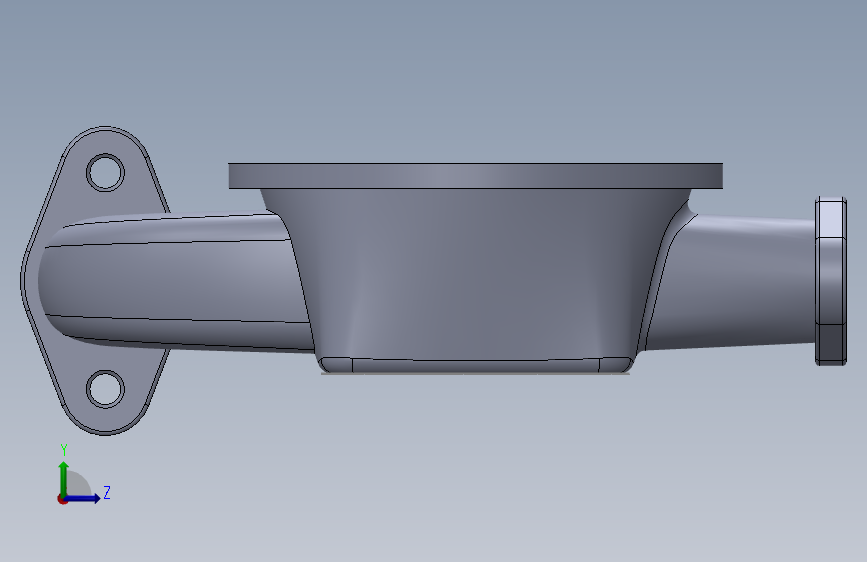Click the red X axis origin of triad

pos(62,499)
